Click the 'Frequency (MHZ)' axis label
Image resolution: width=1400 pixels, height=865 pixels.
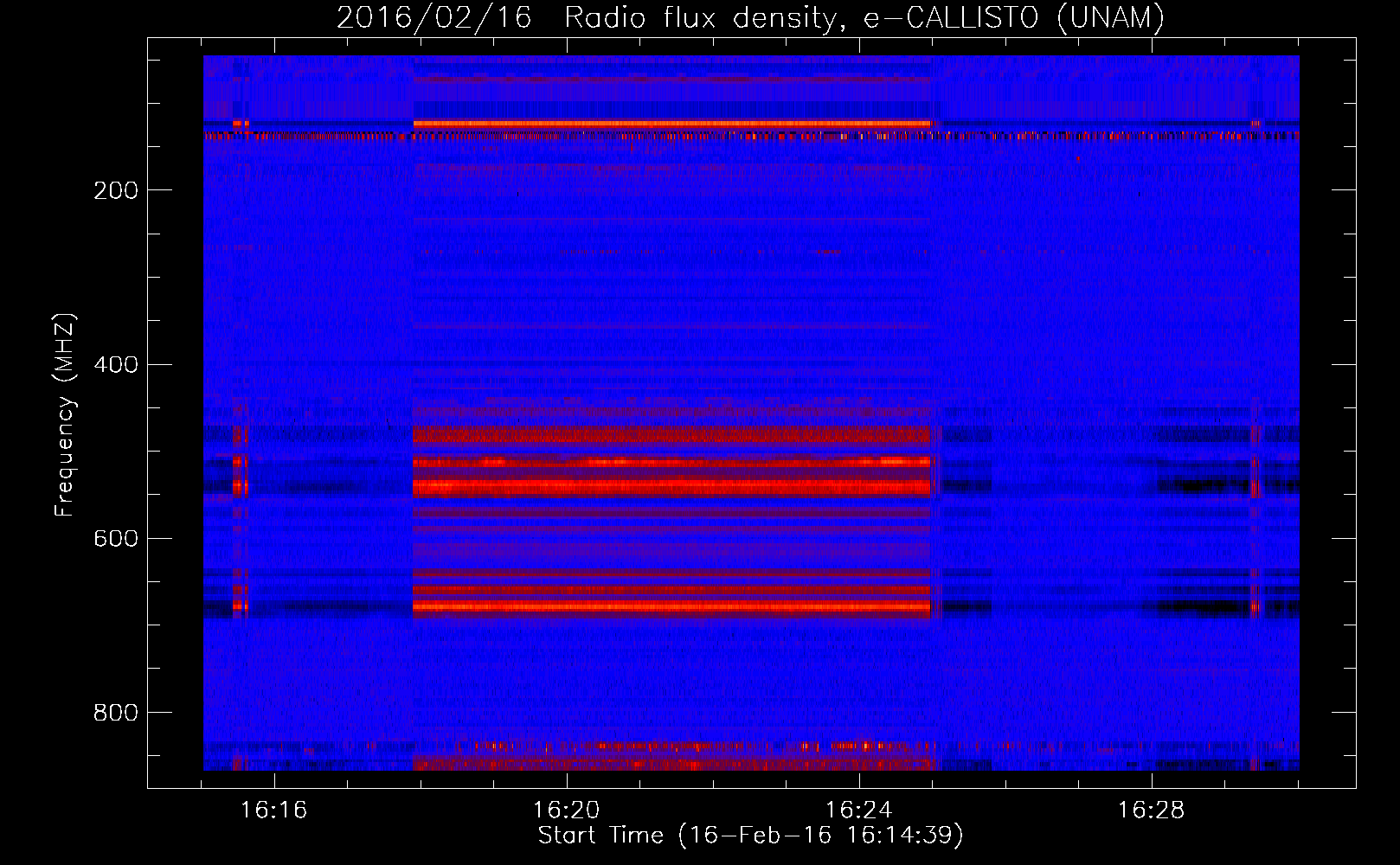click(65, 415)
